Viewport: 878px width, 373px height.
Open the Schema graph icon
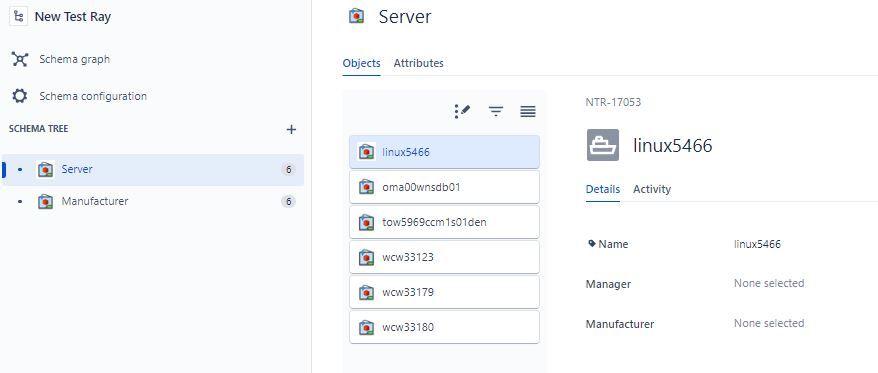20,59
